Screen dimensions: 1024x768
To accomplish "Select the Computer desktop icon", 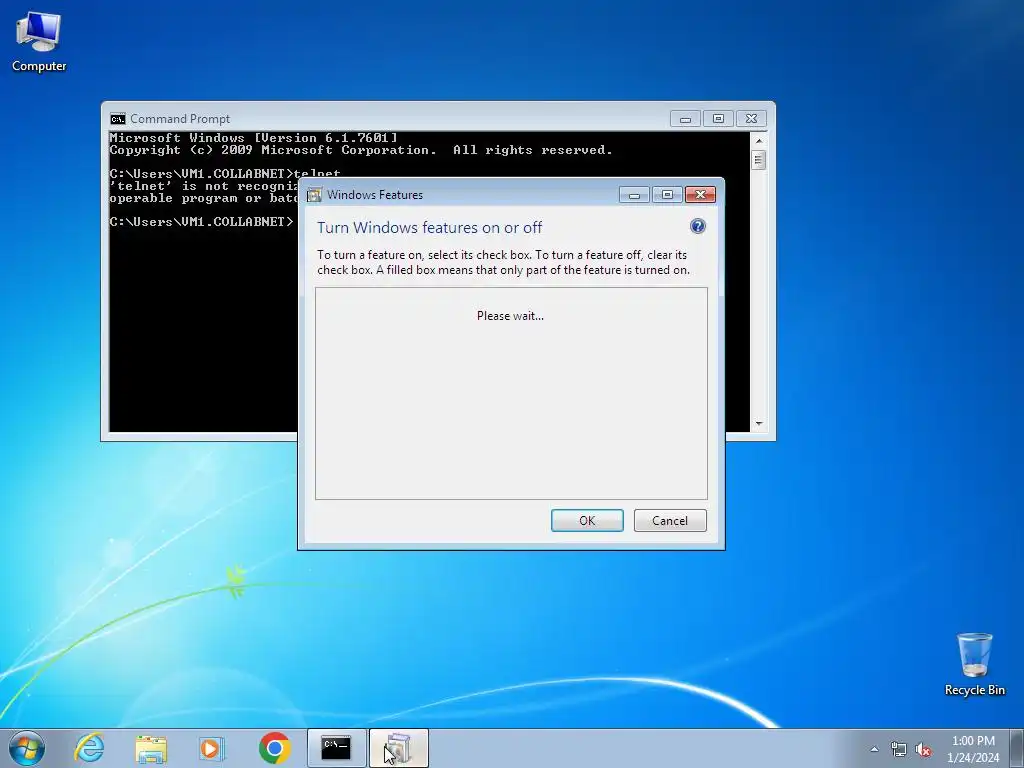I will [39, 41].
